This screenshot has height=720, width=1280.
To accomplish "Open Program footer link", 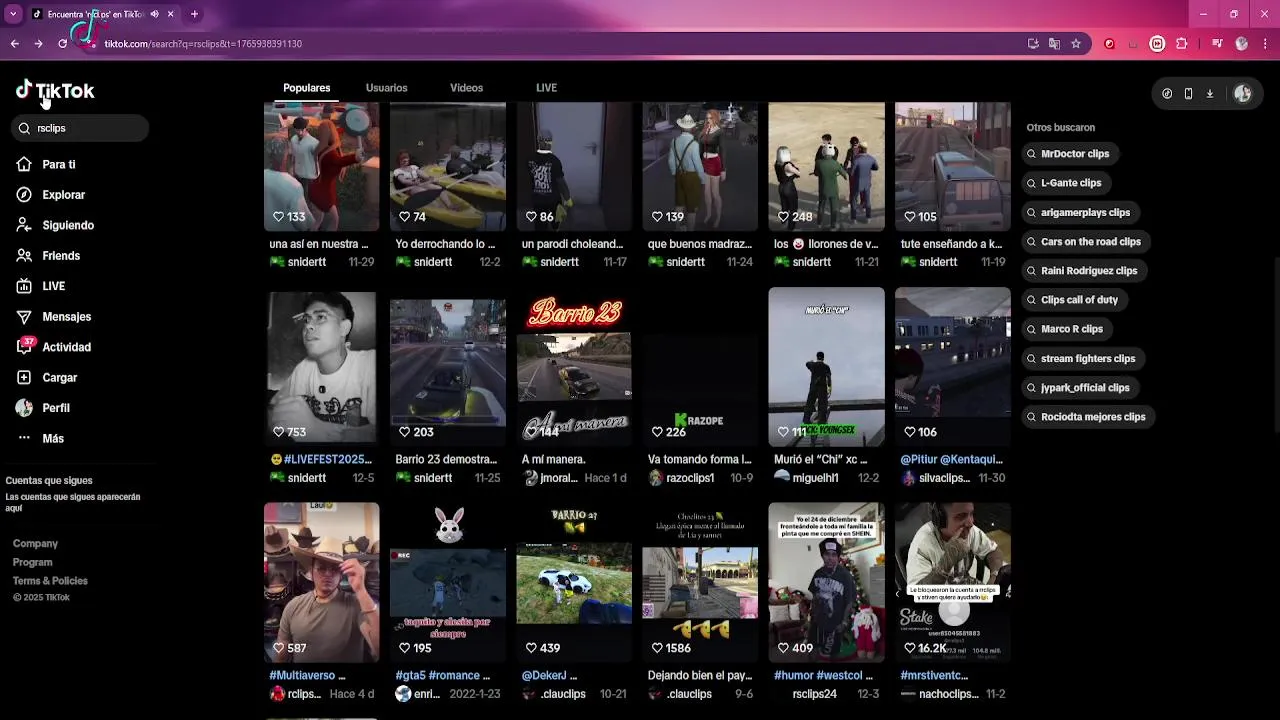I will tap(32, 562).
